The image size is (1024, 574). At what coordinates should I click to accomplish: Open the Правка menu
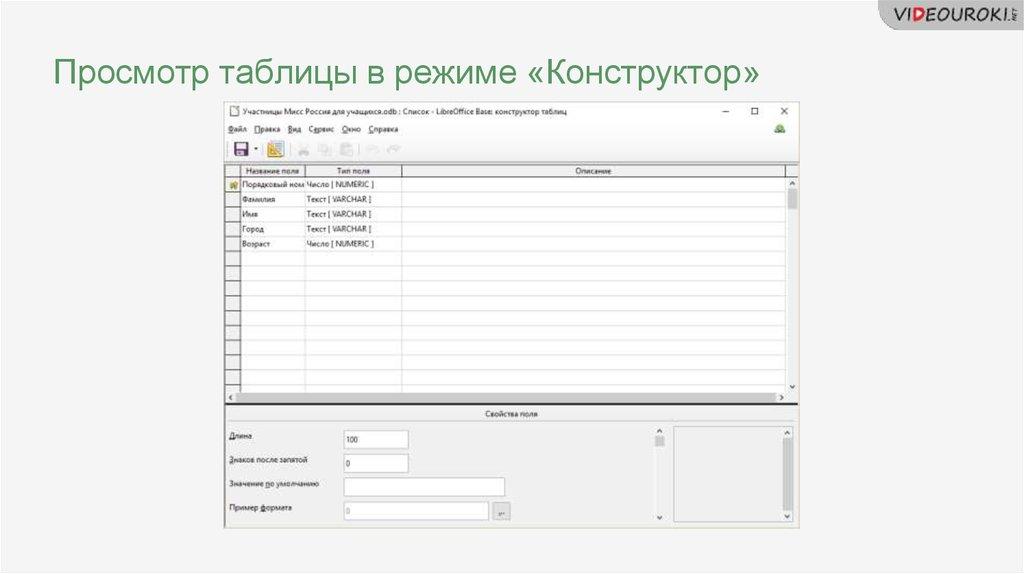(267, 129)
